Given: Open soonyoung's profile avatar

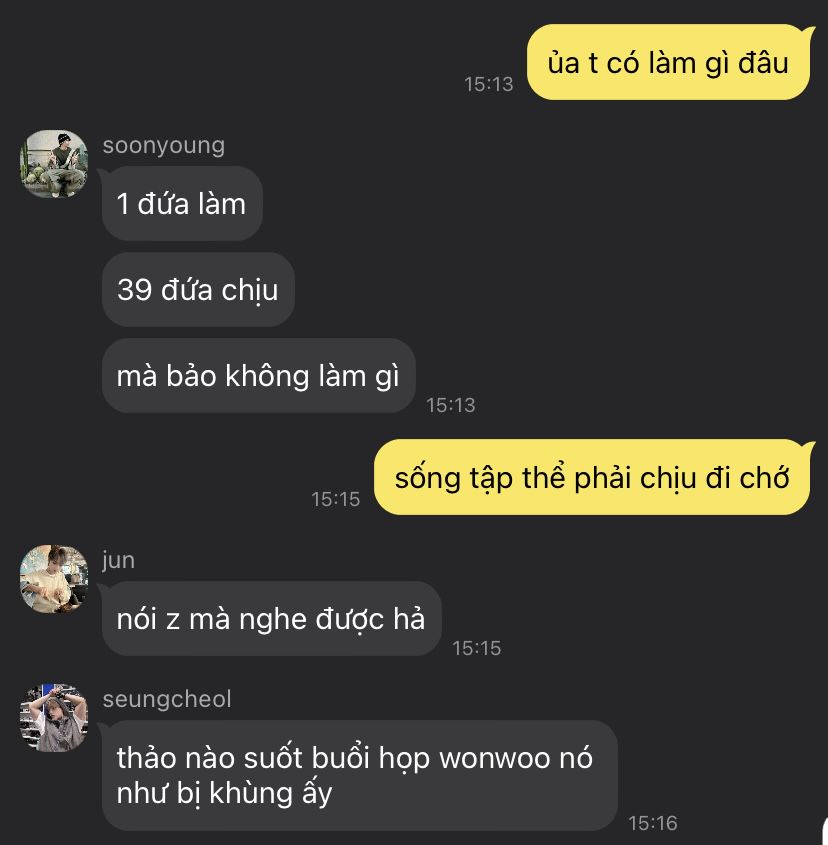Looking at the screenshot, I should pyautogui.click(x=54, y=164).
